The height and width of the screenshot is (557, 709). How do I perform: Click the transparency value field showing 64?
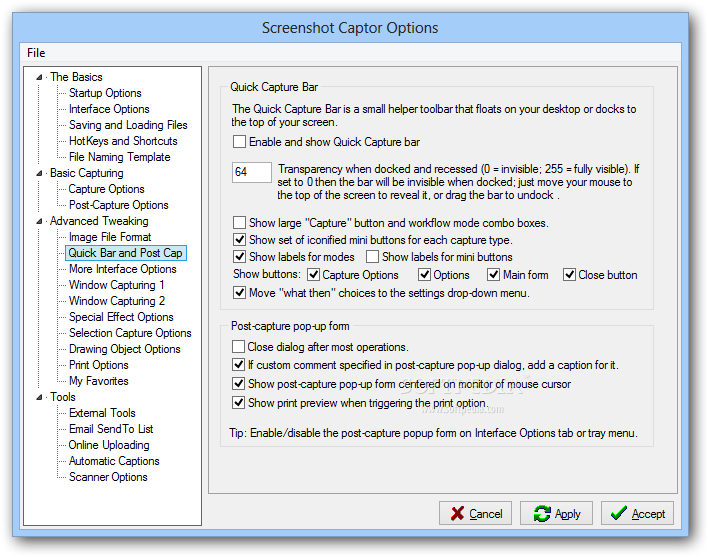251,172
